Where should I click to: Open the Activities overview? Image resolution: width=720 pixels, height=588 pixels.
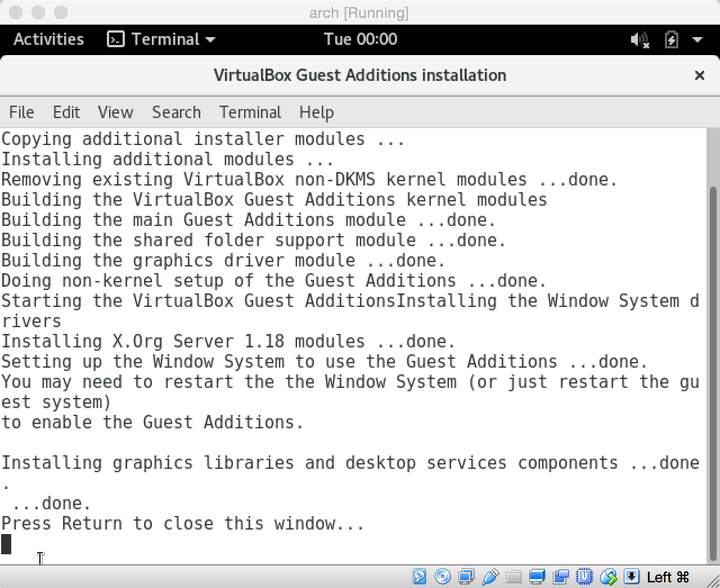tap(49, 39)
